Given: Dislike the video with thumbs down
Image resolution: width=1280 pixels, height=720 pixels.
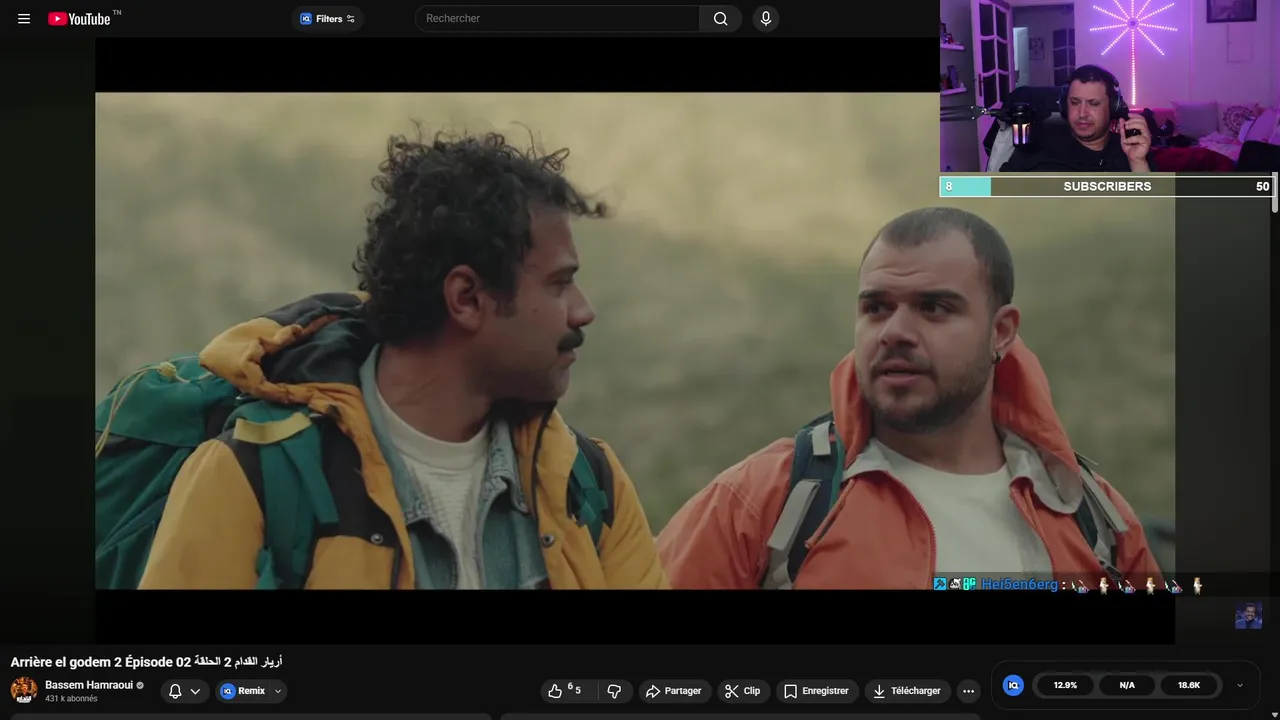Looking at the screenshot, I should pyautogui.click(x=614, y=691).
